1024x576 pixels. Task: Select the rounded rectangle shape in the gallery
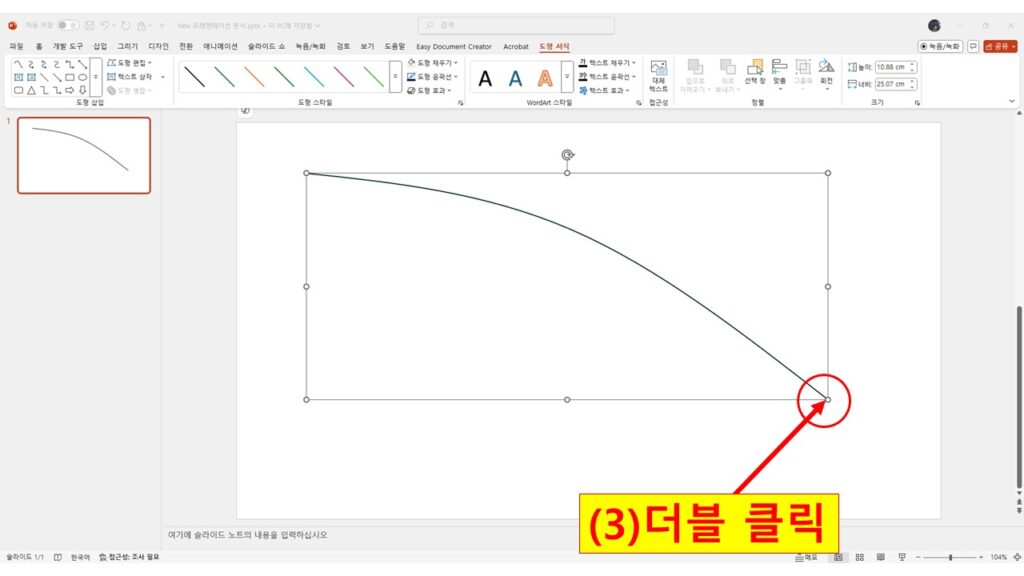[x=18, y=90]
